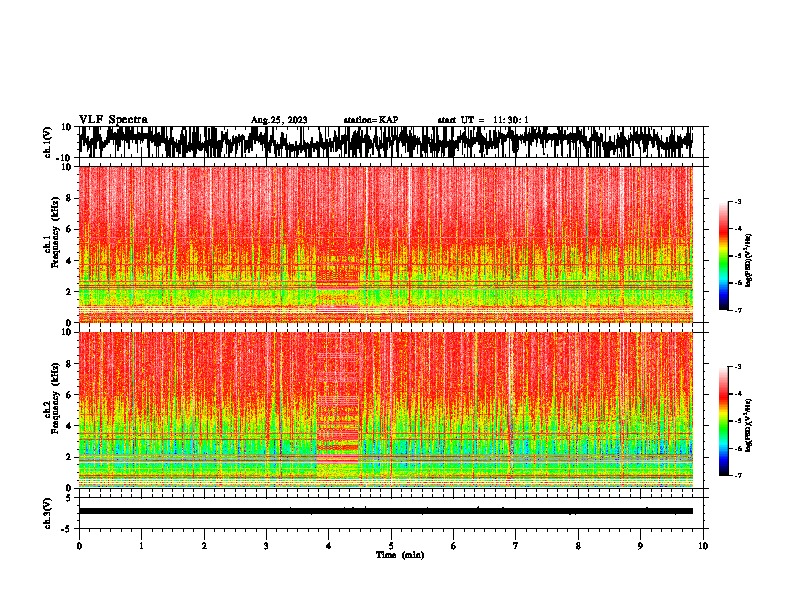The image size is (792, 612).
Task: Click the "ch.1(V)" waveform axis label
Action: 48,142
